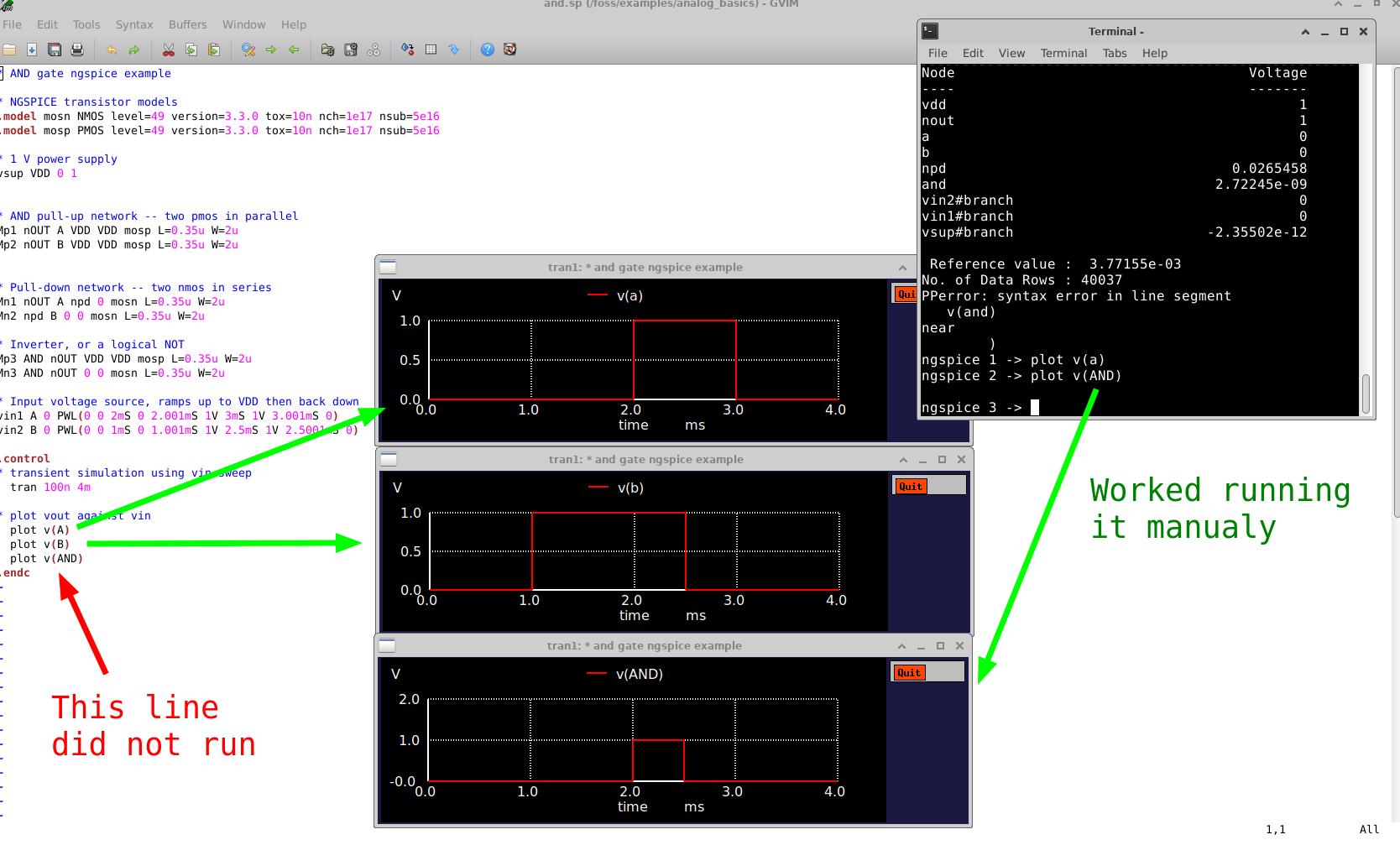Open the Buffers menu in GVIM
The height and width of the screenshot is (845, 1400).
pos(187,24)
